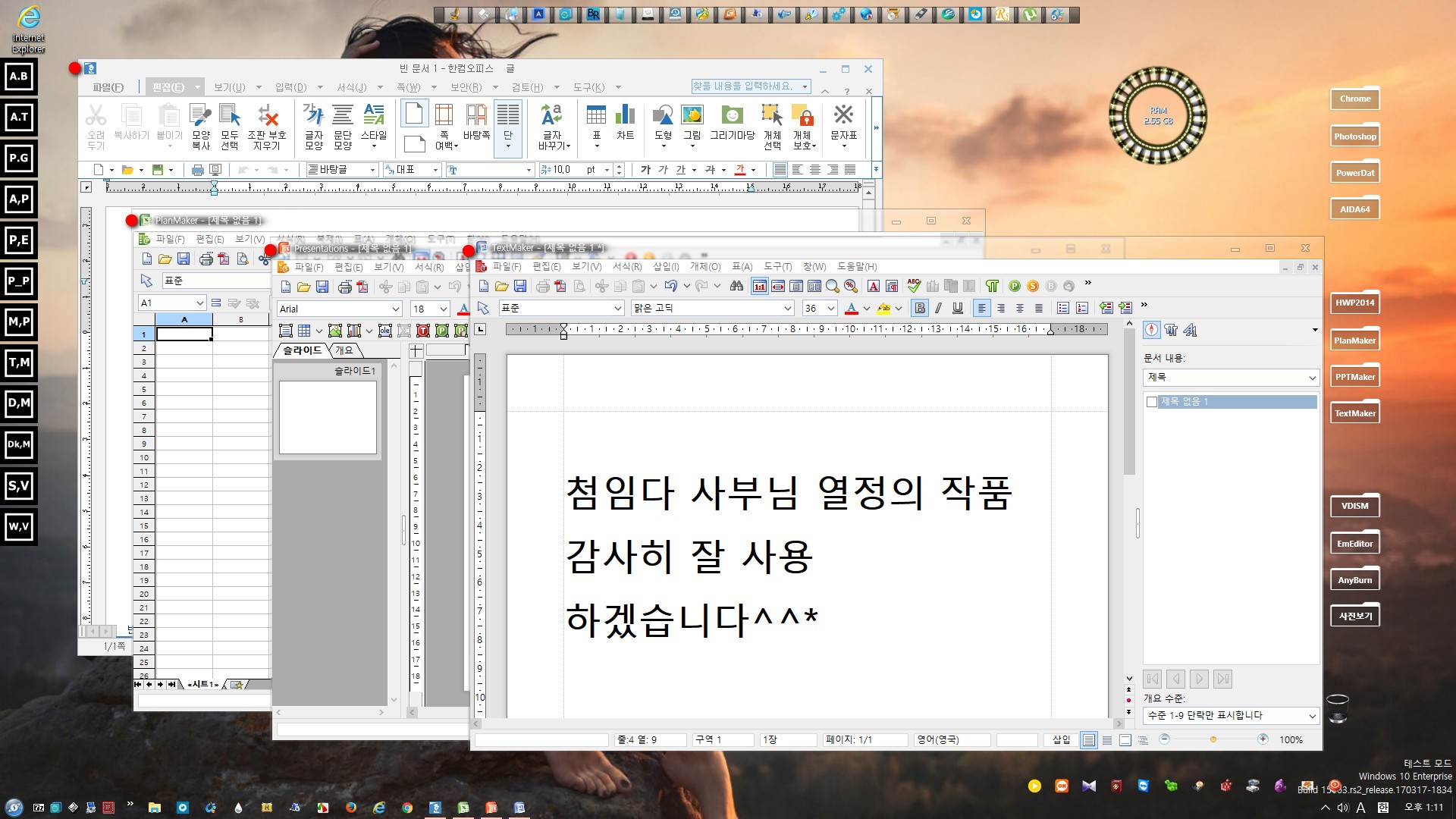Open font size 36 dropdown in TextMaker
Screen dimensions: 1456x819
coord(830,308)
